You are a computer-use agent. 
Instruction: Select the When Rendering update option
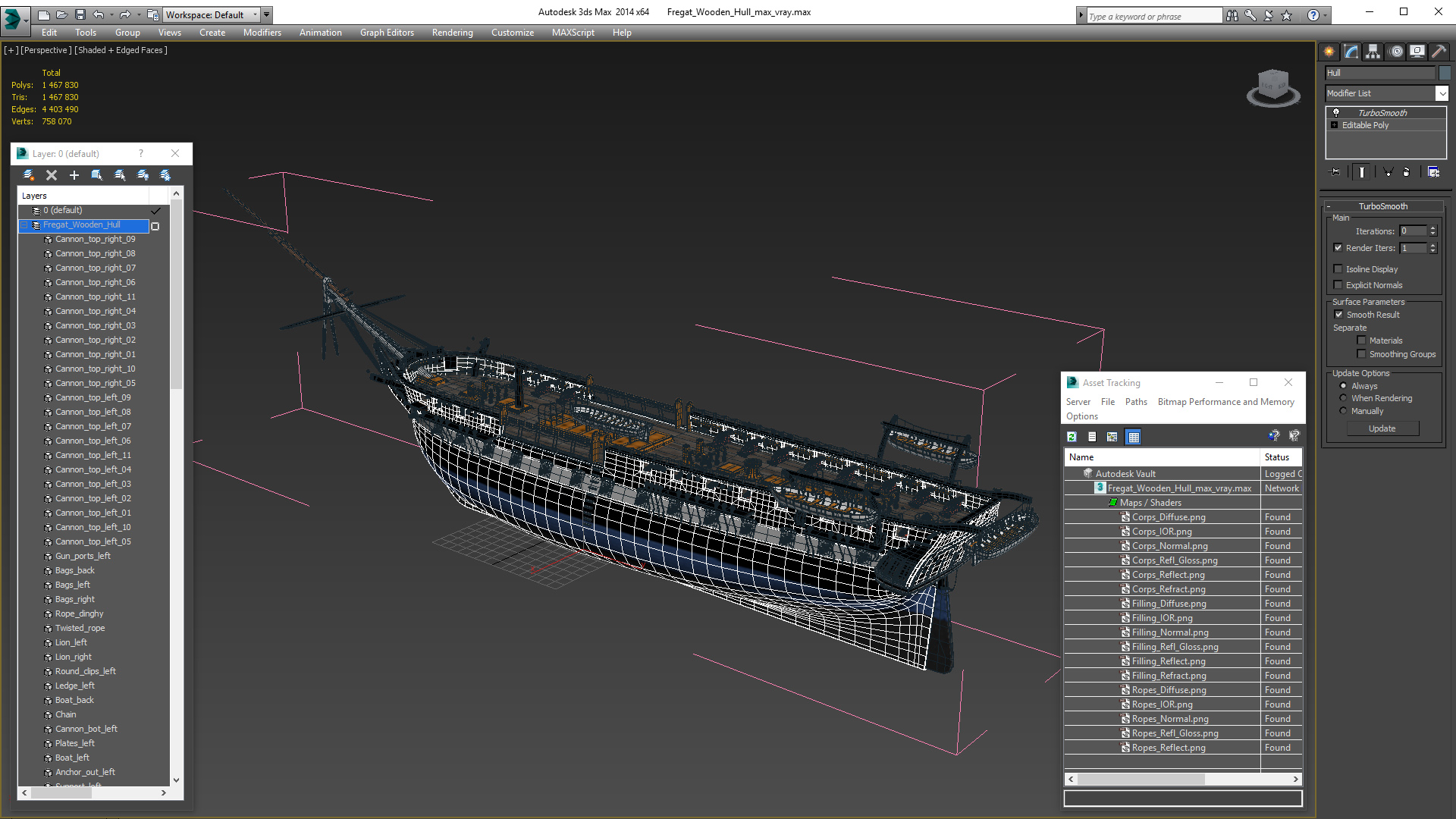[1343, 398]
